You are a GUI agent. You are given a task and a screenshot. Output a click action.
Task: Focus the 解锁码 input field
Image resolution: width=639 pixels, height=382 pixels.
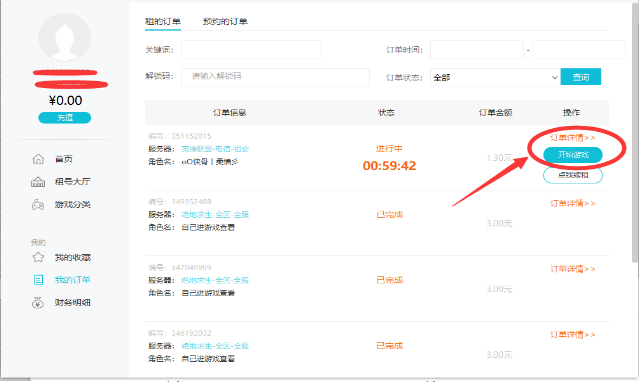pyautogui.click(x=275, y=77)
